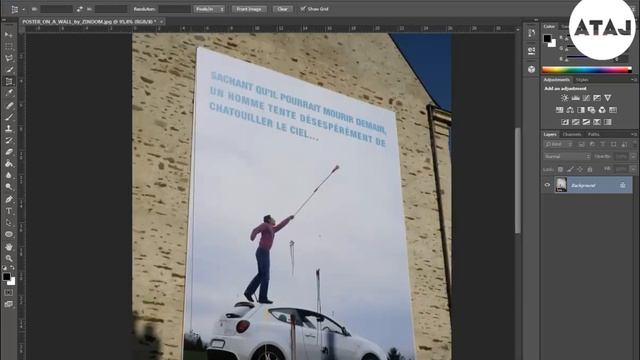The image size is (640, 360).
Task: Open the crop tool preset picker arrow
Action: pyautogui.click(x=23, y=9)
